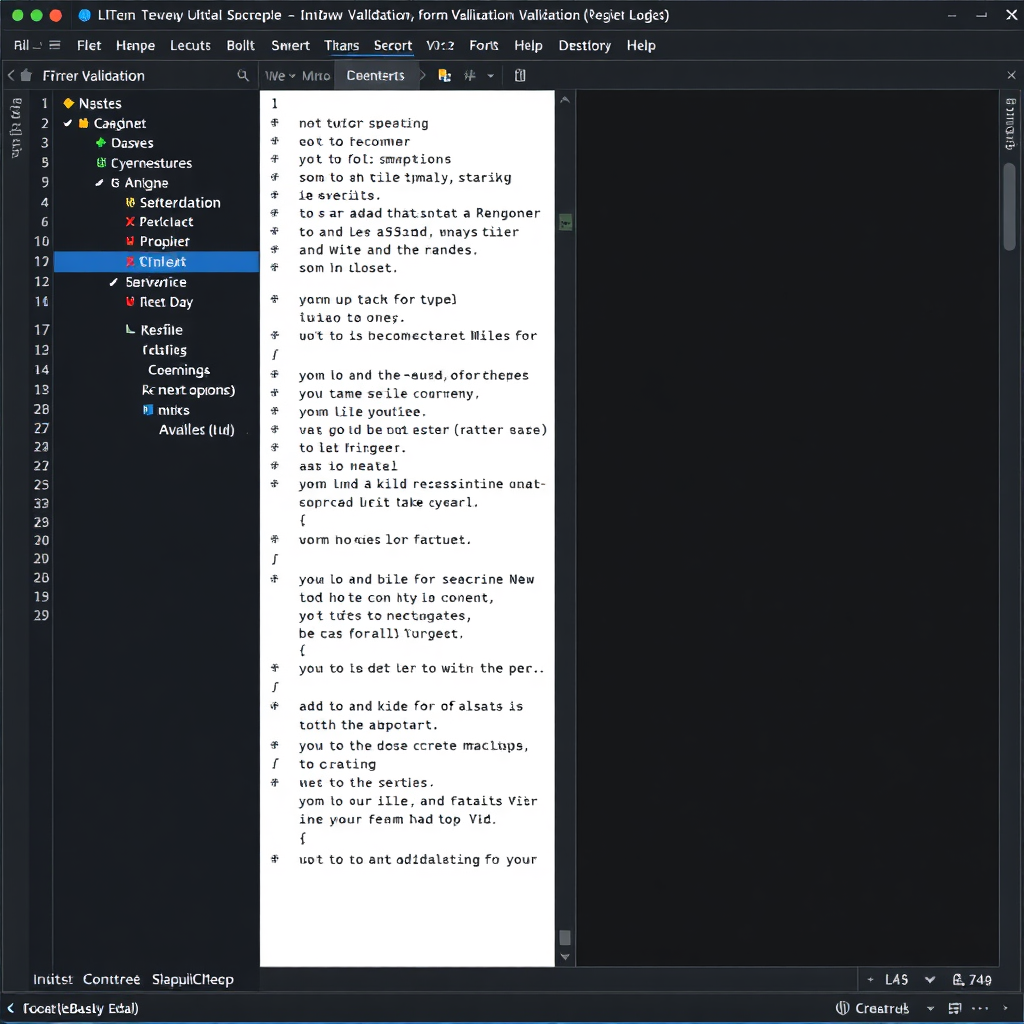Click the hamburger menu icon beside Ril
The image size is (1024, 1024).
54,45
